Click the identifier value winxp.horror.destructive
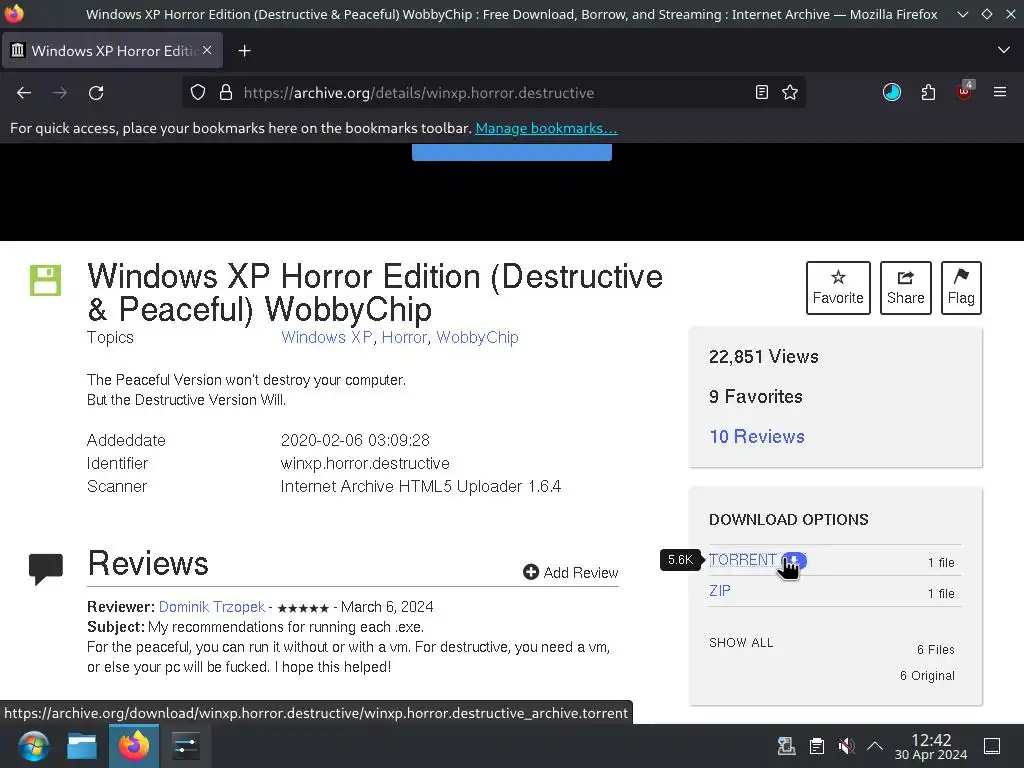Image resolution: width=1024 pixels, height=768 pixels. (x=365, y=464)
